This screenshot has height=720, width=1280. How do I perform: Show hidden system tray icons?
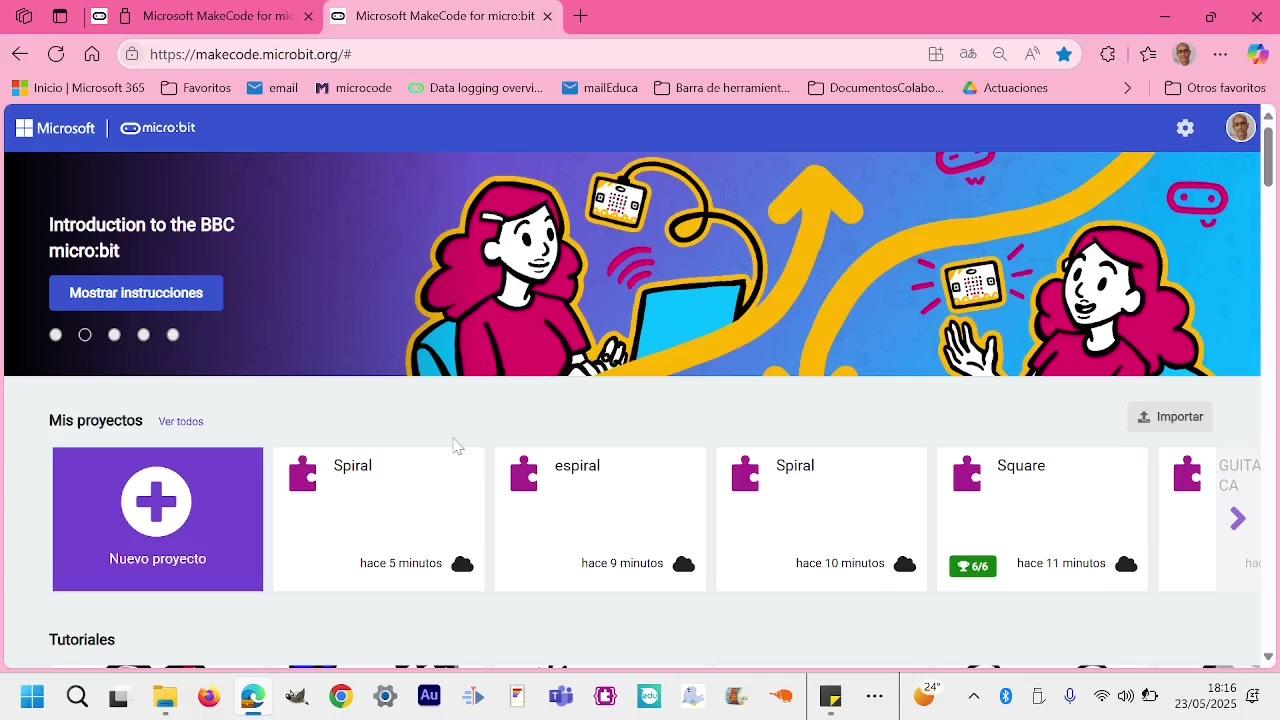pyautogui.click(x=974, y=696)
